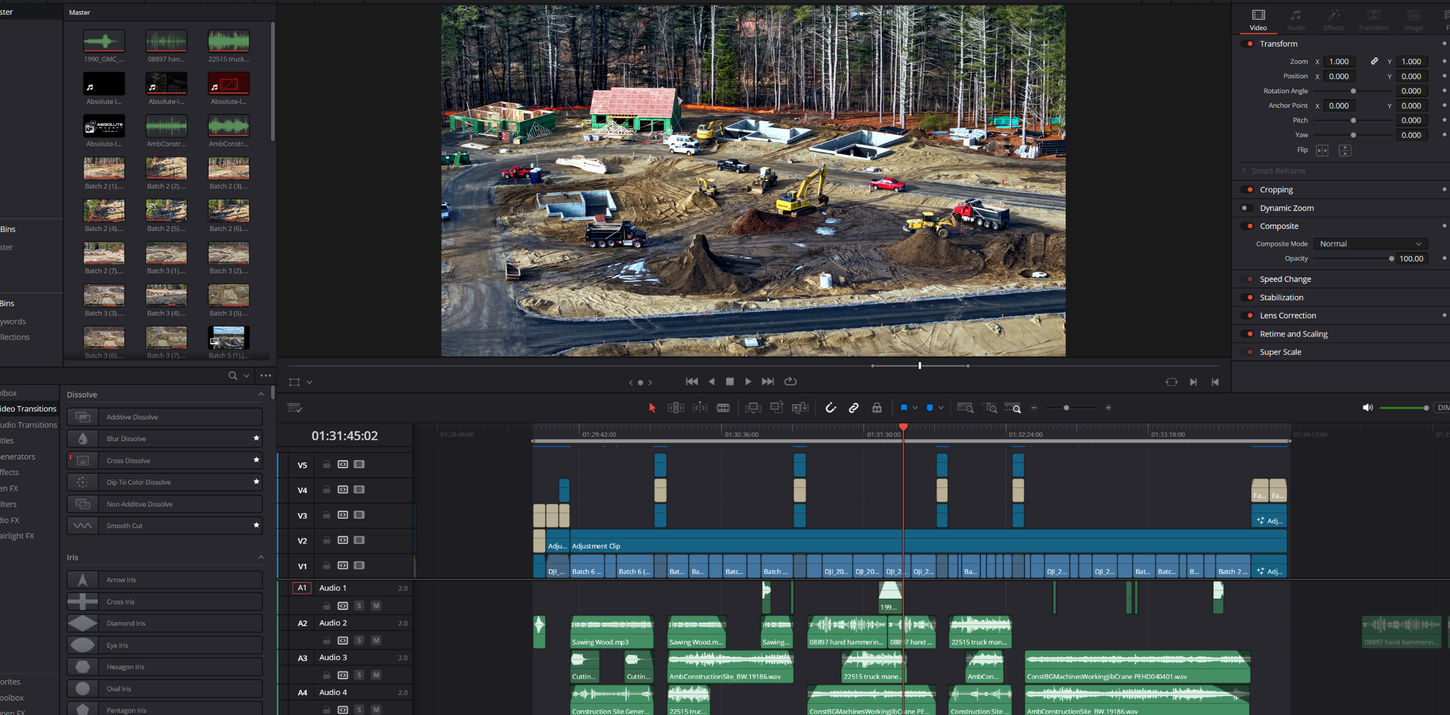Open the Composite Mode Normal dropdown

[x=1370, y=244]
